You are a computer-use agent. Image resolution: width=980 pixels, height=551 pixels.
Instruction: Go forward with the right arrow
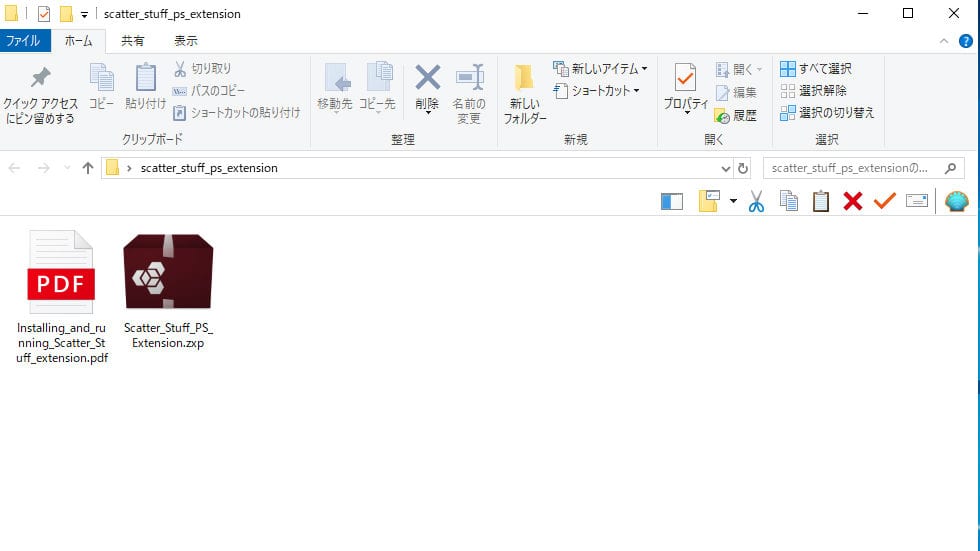click(43, 168)
